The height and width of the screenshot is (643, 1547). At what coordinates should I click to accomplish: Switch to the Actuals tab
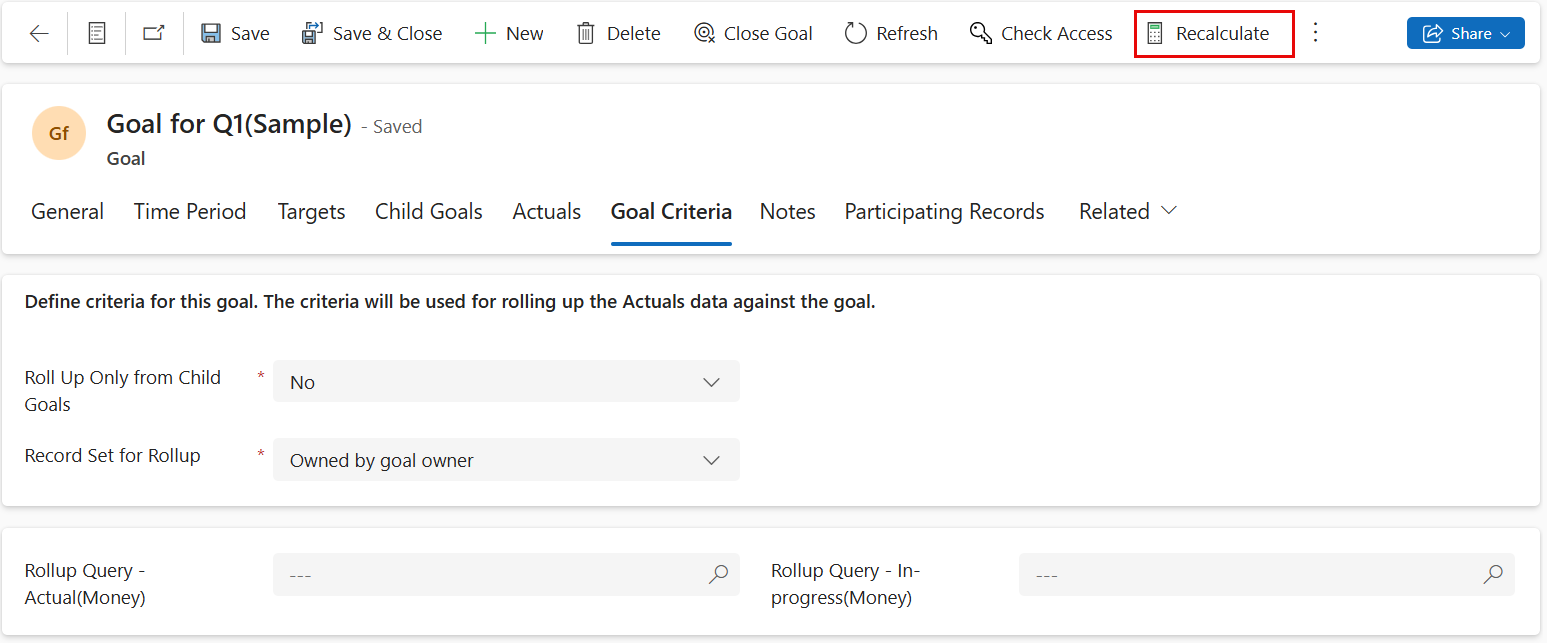[547, 212]
